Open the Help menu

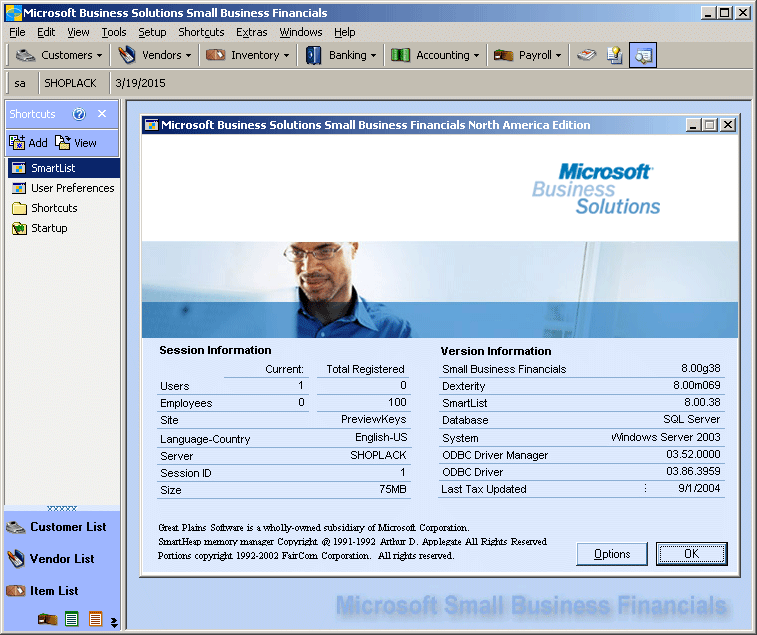point(345,32)
